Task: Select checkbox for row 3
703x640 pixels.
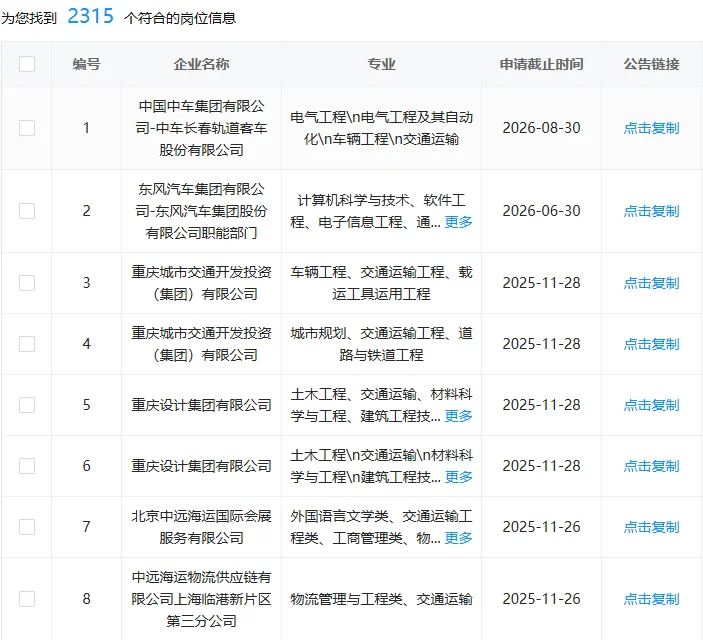Action: coord(27,283)
